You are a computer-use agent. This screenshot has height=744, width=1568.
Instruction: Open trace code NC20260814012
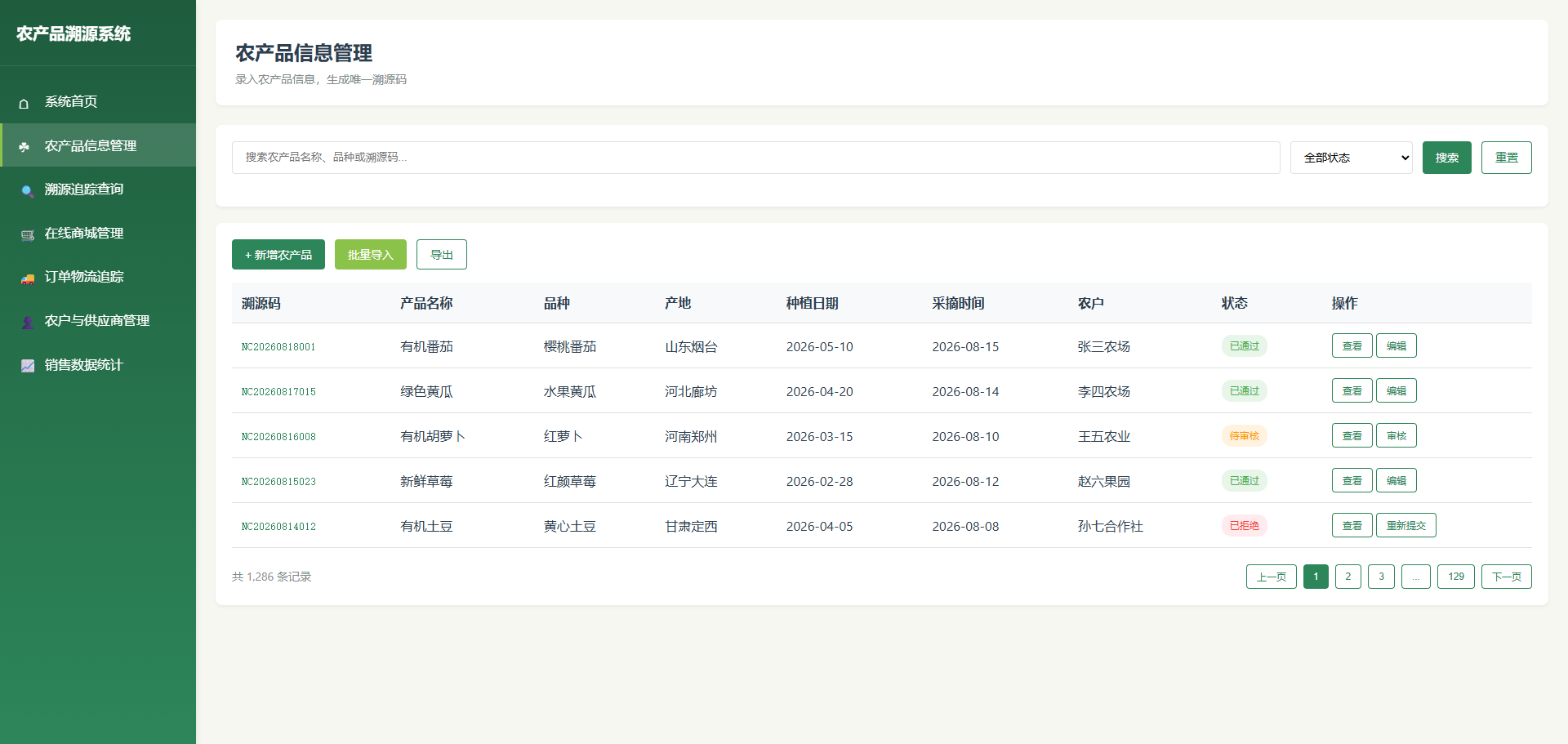click(278, 527)
